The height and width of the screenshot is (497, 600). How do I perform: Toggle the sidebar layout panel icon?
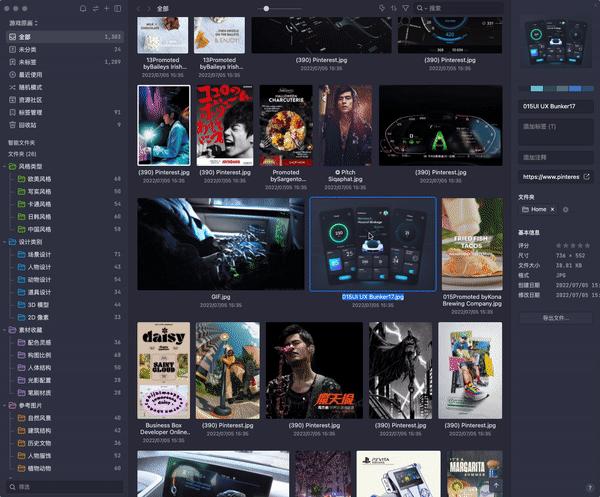tap(118, 8)
